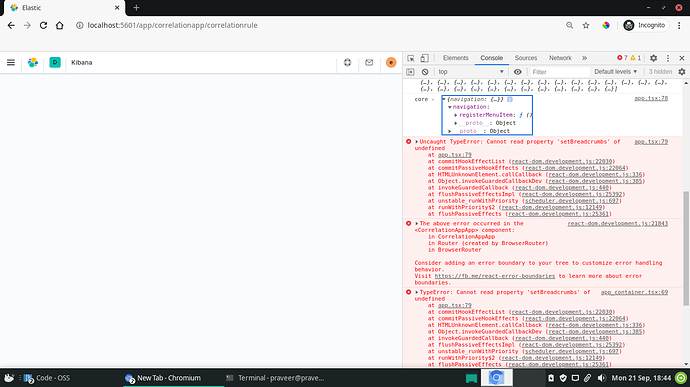The height and width of the screenshot is (387, 690).
Task: Reload the current page
Action: (43, 26)
